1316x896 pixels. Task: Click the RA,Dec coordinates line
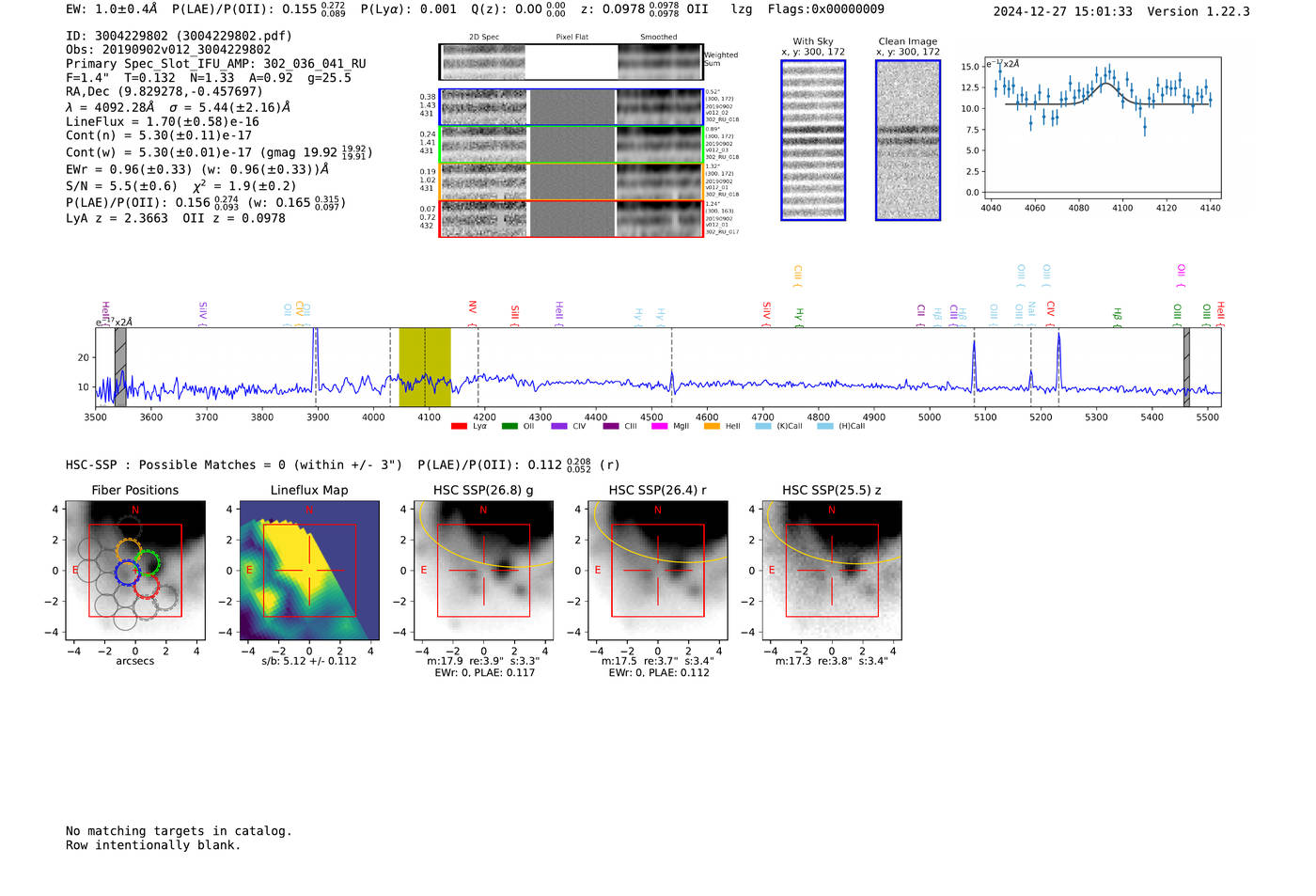point(164,92)
